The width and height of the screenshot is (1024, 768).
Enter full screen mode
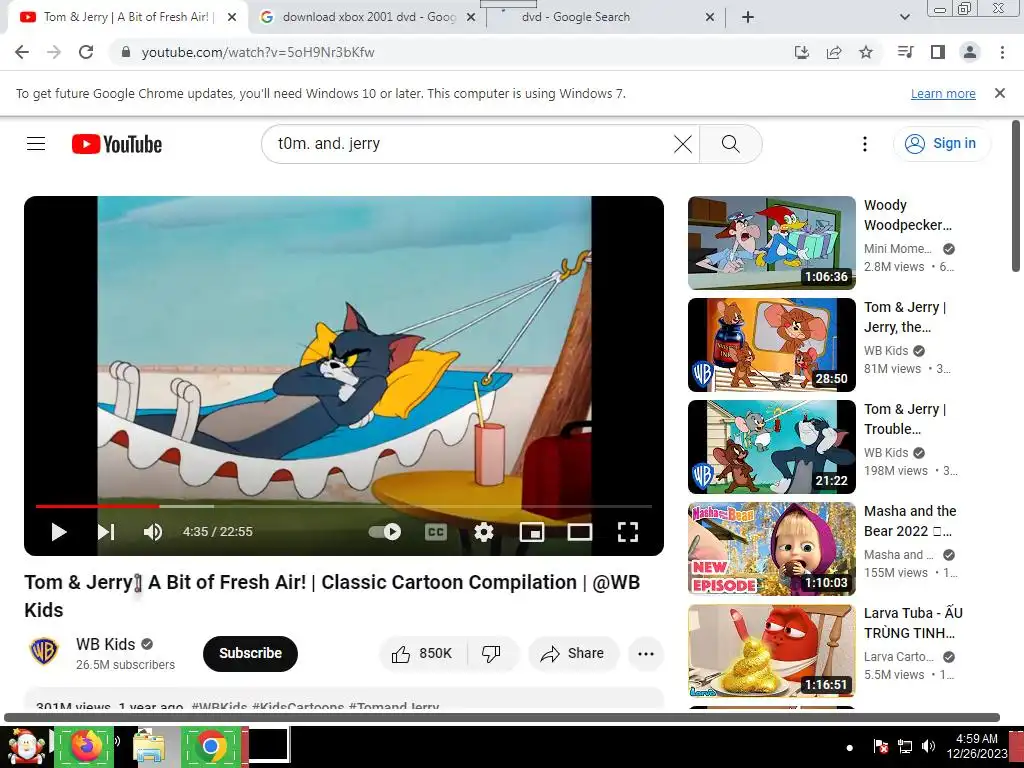(628, 532)
